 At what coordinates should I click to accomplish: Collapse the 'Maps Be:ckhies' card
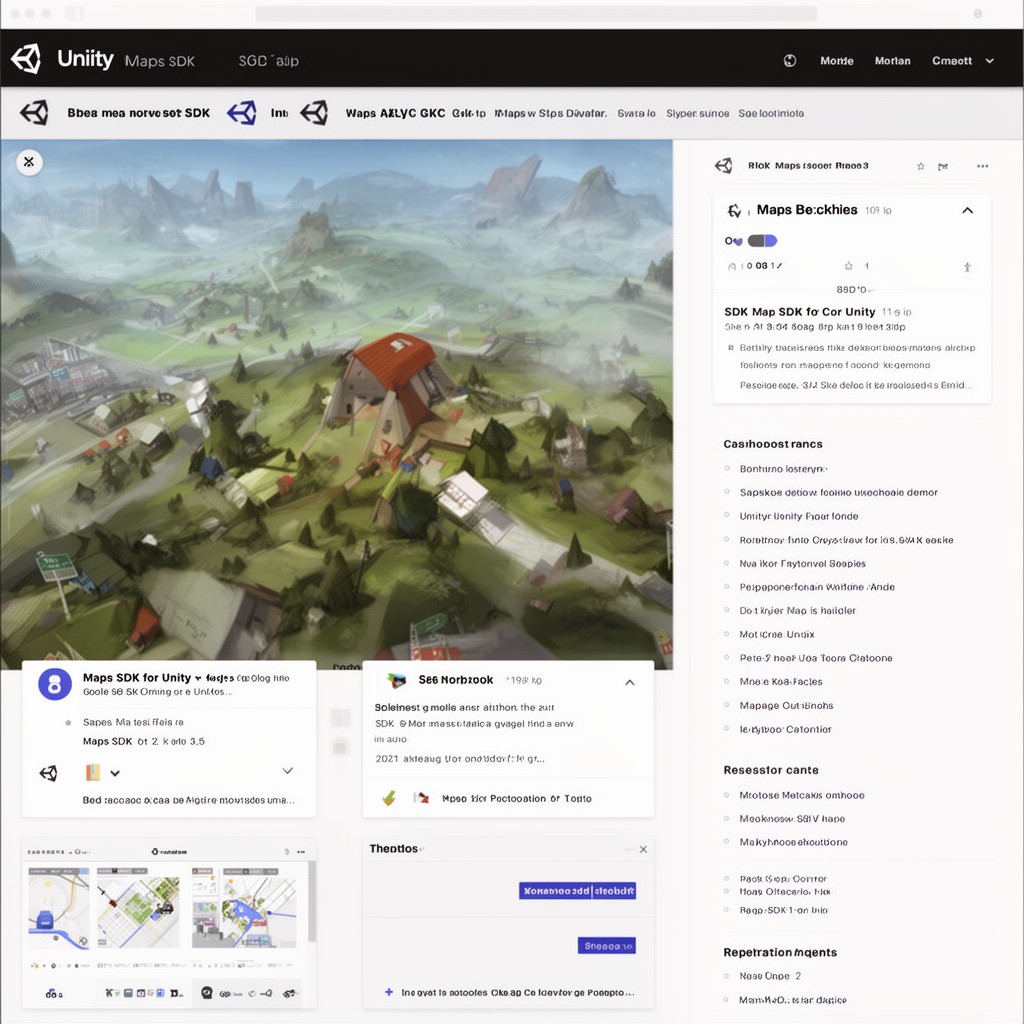(968, 210)
